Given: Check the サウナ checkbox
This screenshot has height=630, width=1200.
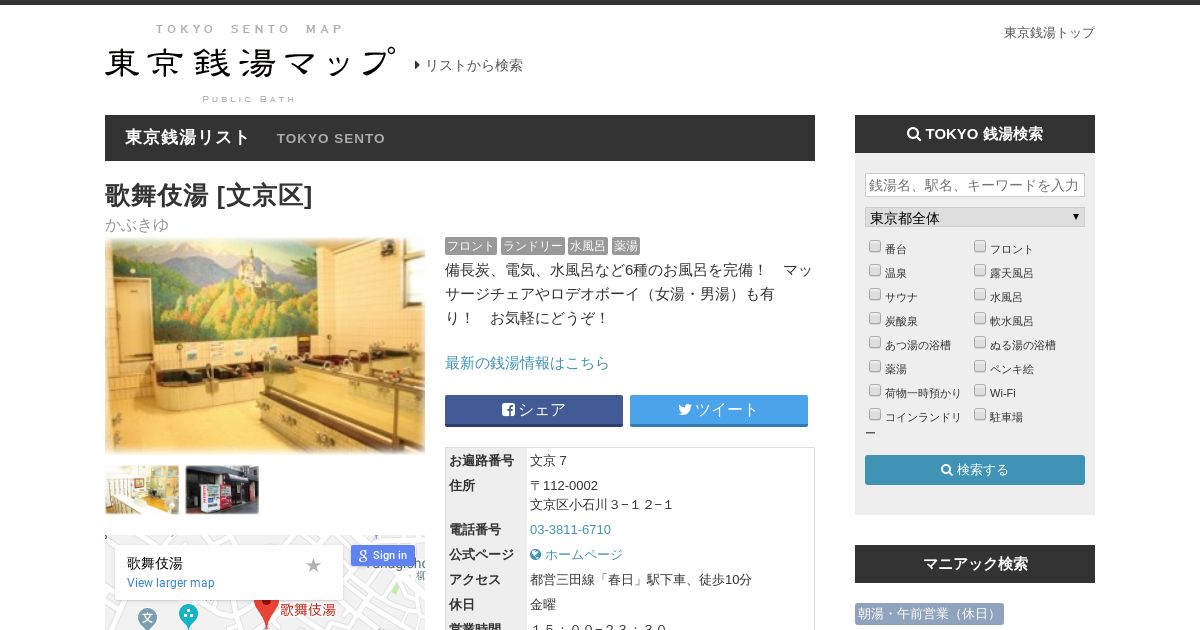Looking at the screenshot, I should [x=875, y=294].
